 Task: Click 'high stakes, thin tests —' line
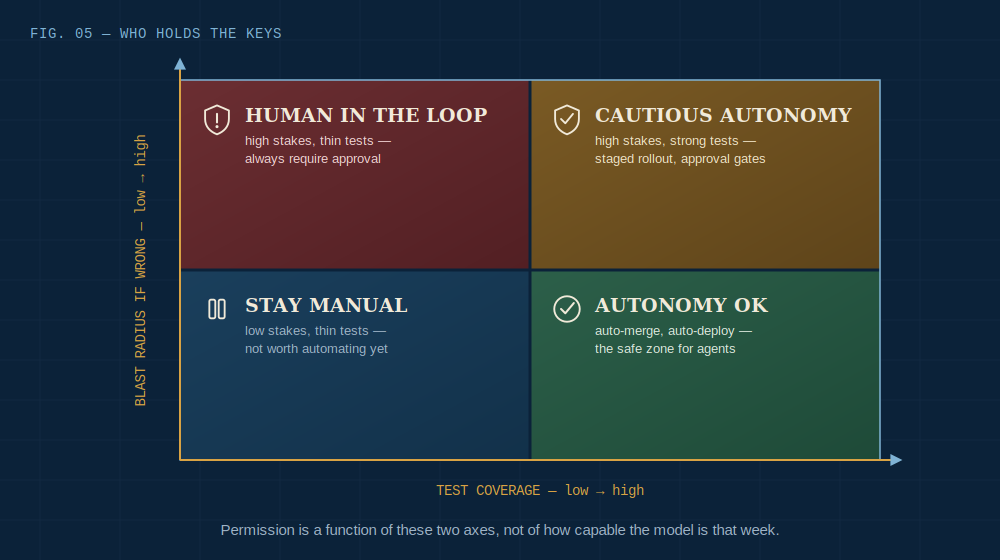(x=318, y=141)
